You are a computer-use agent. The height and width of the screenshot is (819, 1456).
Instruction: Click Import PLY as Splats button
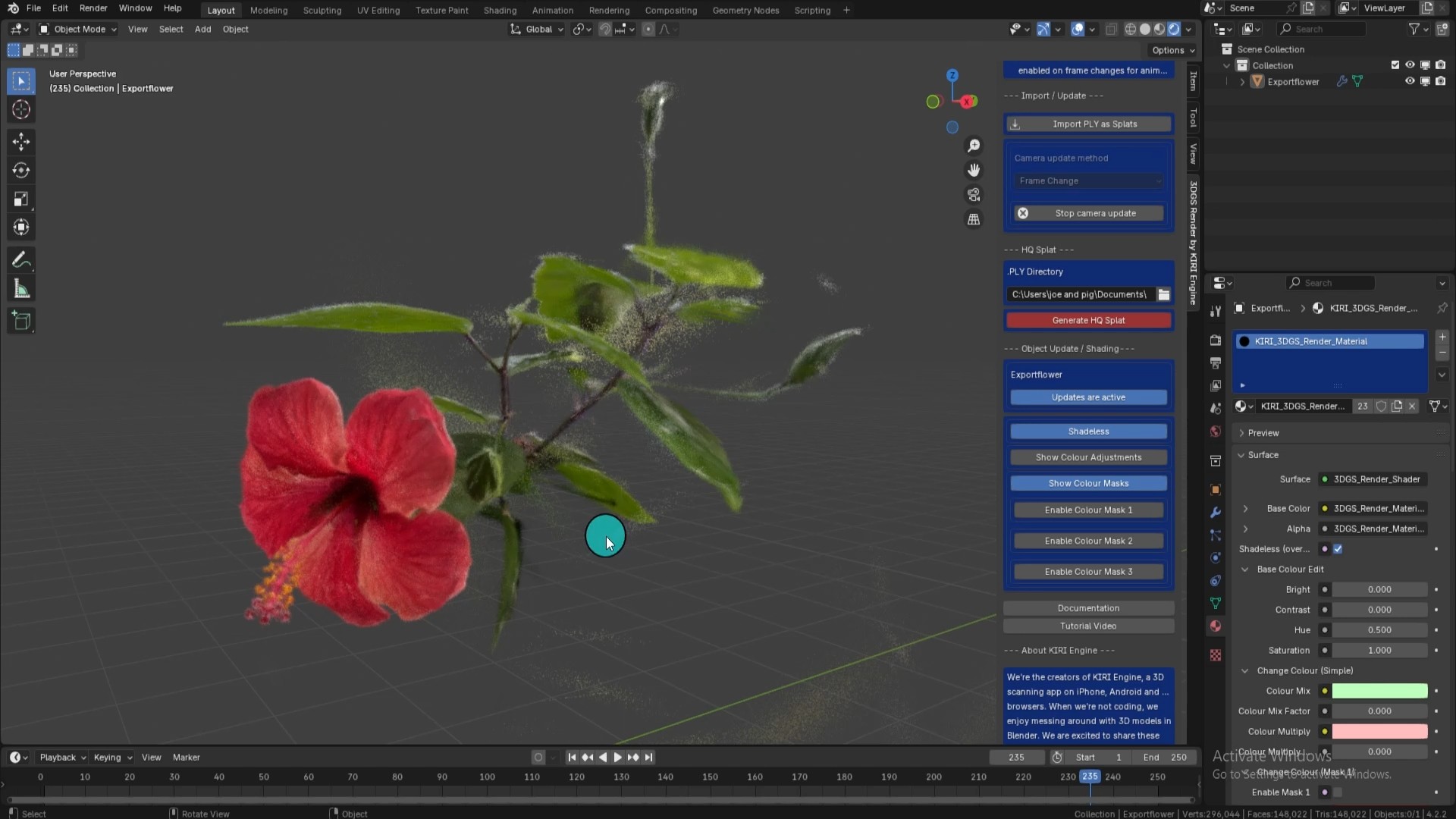coord(1088,123)
